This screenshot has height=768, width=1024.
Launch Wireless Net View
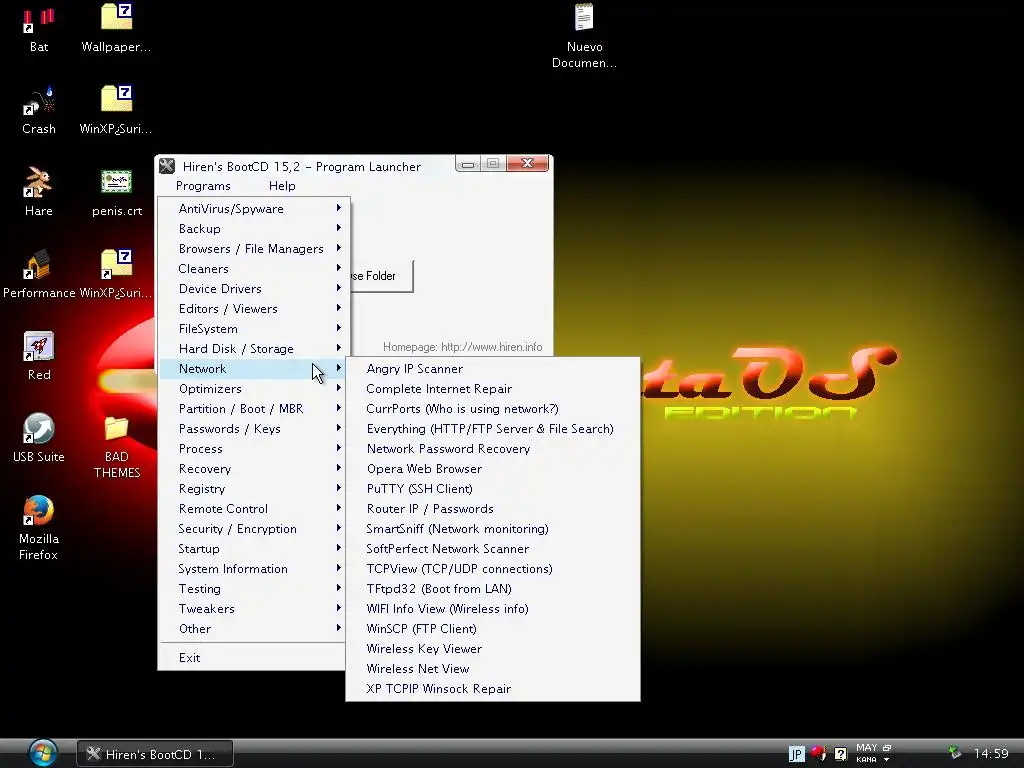[492, 669]
